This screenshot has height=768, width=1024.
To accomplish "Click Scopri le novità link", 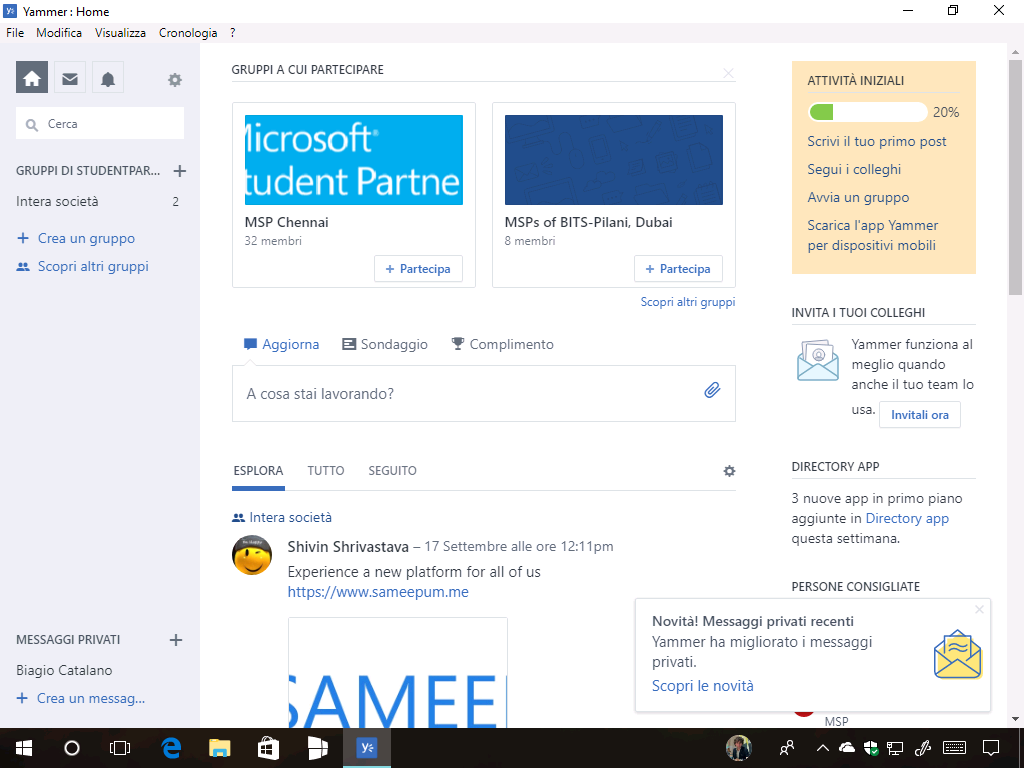I will 703,686.
